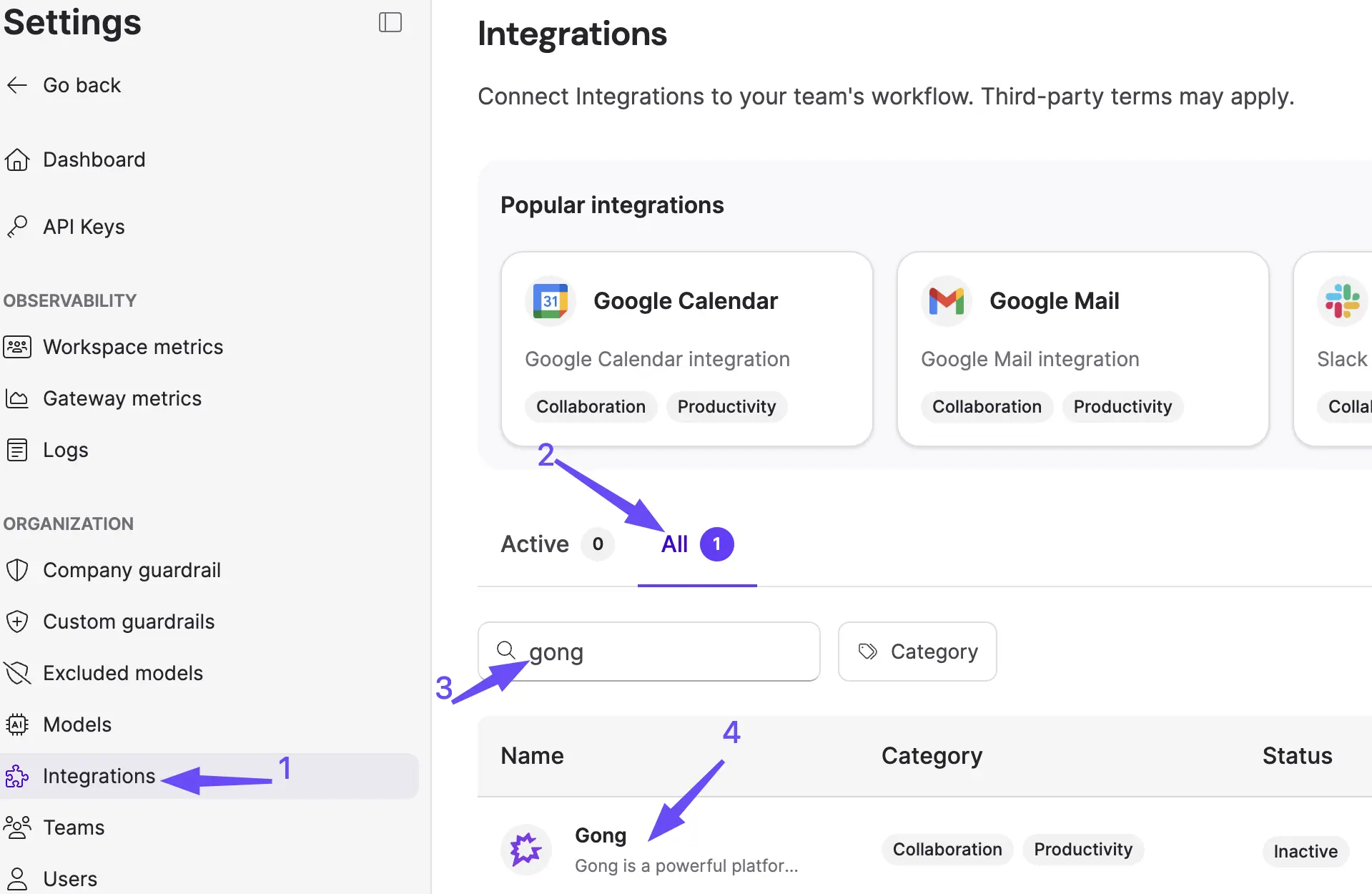Click the Active tab count badge
Image resolution: width=1372 pixels, height=894 pixels.
(x=598, y=544)
